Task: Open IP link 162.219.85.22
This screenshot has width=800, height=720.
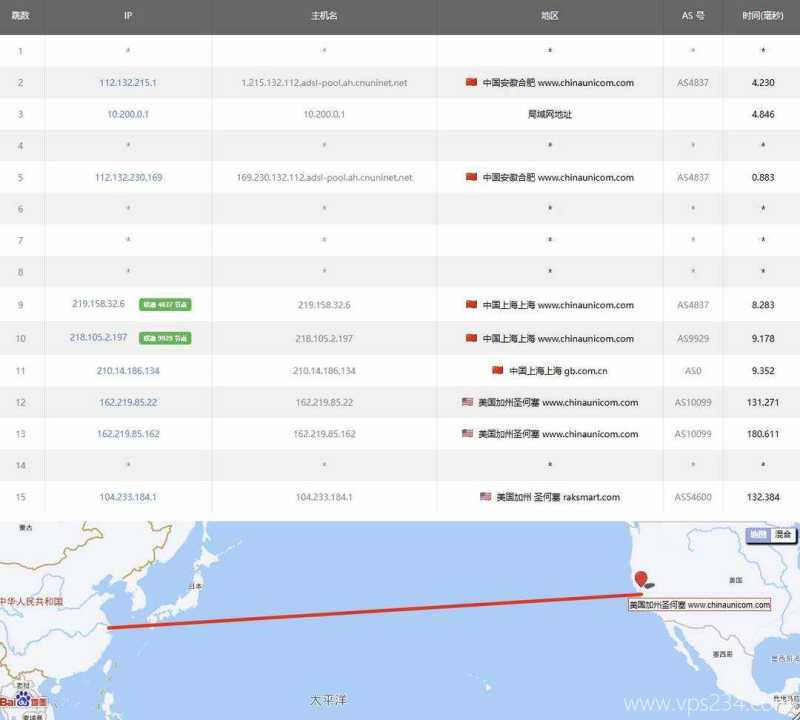Action: coord(126,401)
